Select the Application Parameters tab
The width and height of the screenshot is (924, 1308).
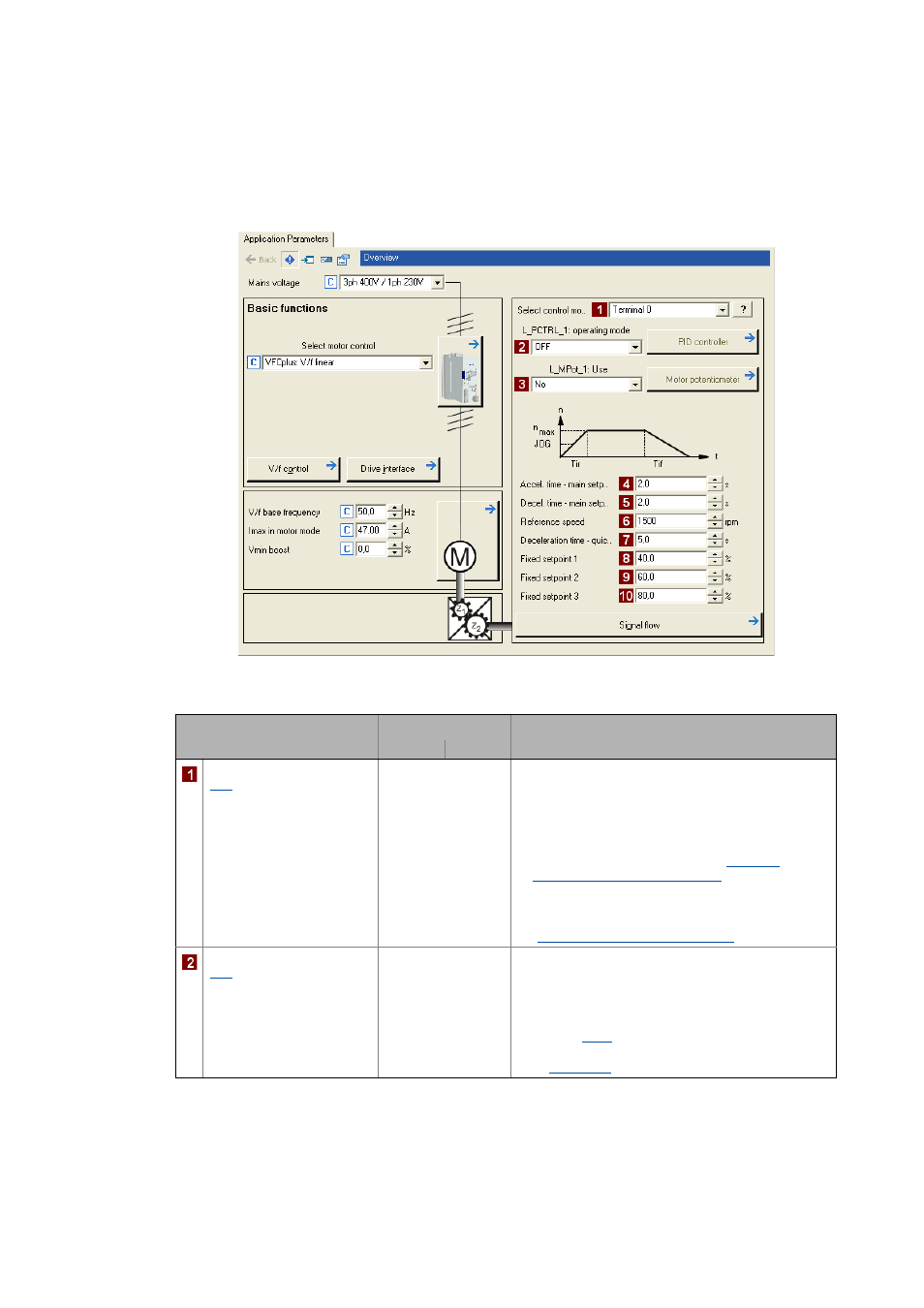286,238
